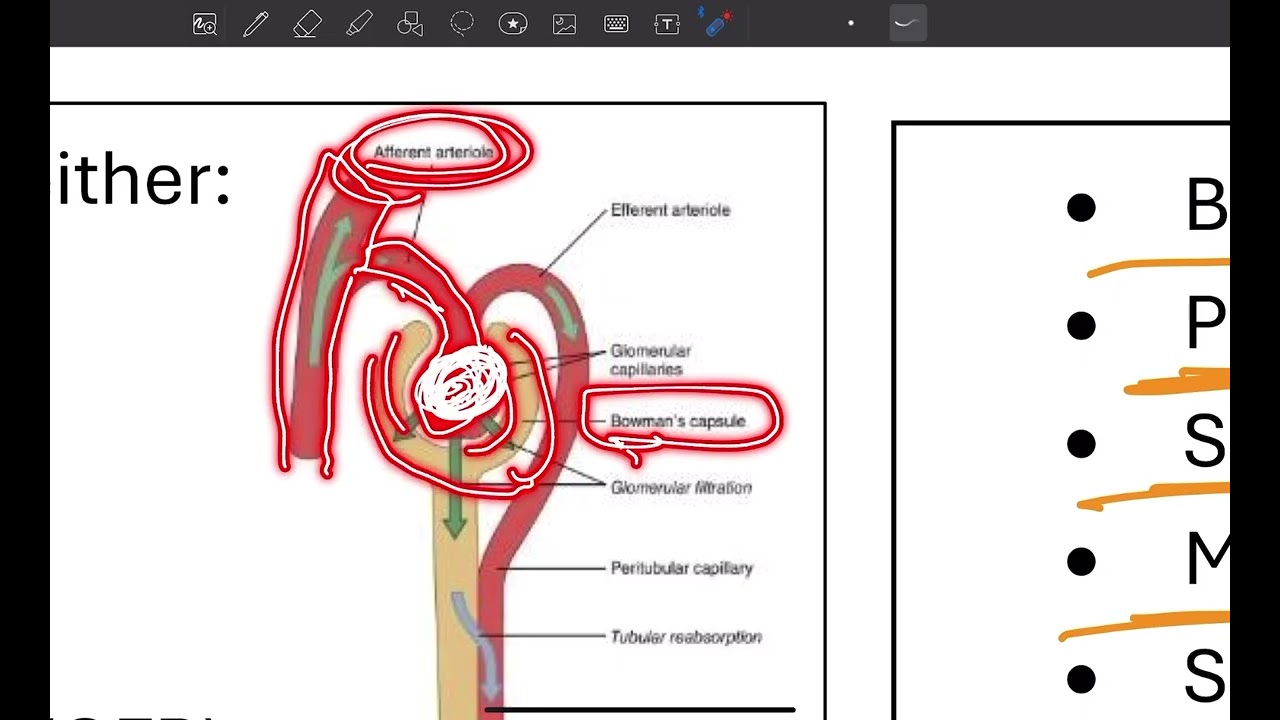Click the Efferent arteriole label
The height and width of the screenshot is (720, 1280).
(671, 210)
